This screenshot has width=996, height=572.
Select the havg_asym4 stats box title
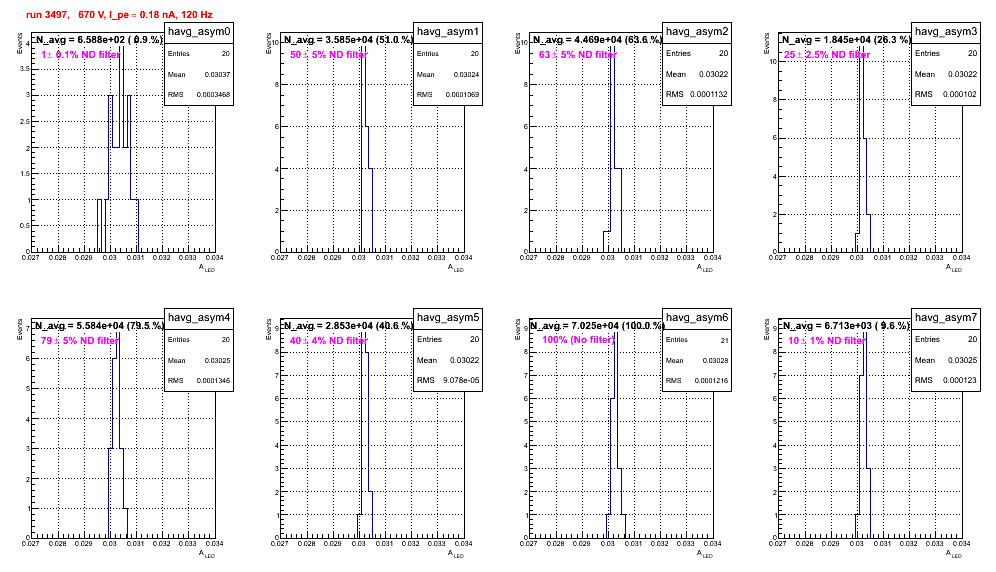(199, 318)
